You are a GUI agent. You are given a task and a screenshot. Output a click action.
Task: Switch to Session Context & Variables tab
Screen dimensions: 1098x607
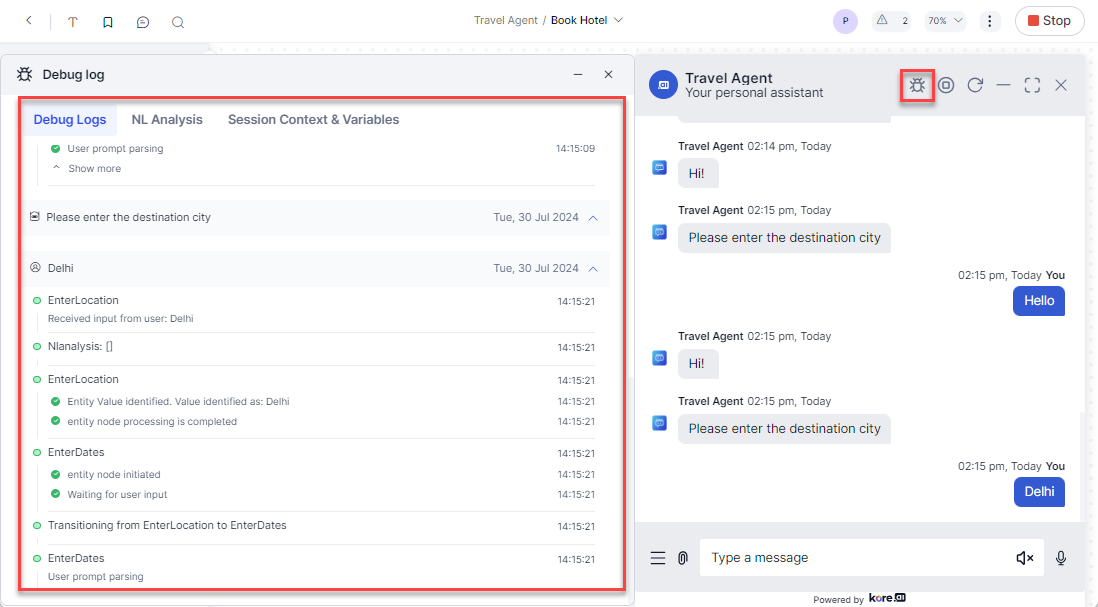[313, 120]
